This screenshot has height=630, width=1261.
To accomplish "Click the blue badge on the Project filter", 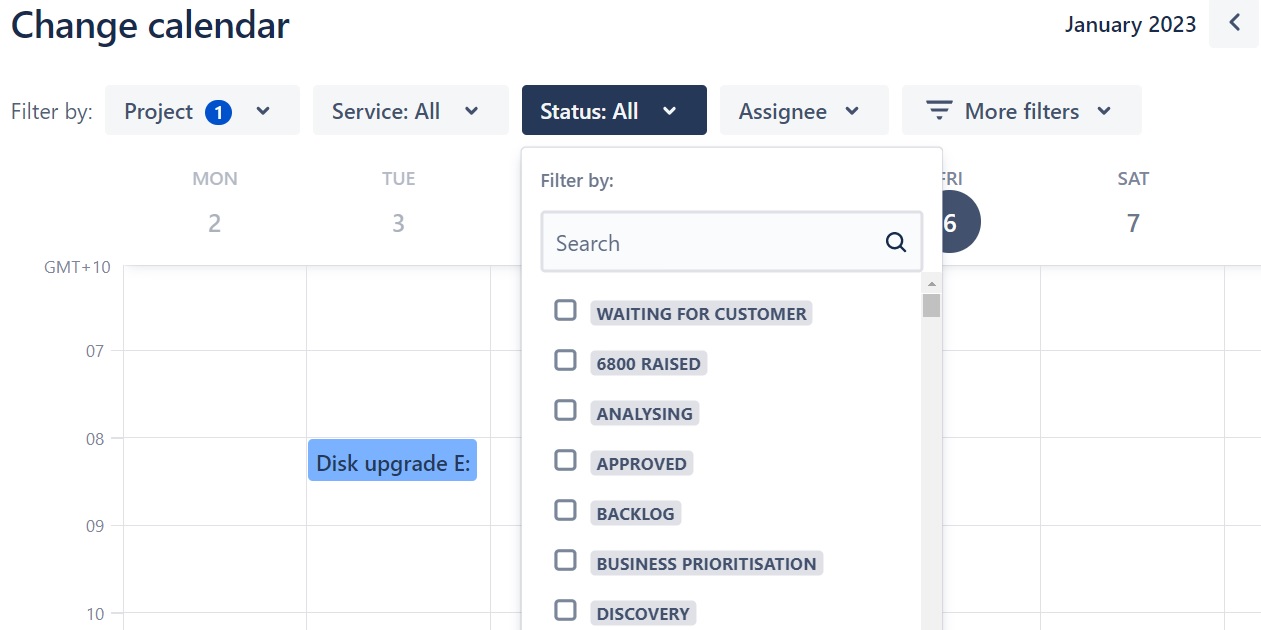I will (x=218, y=112).
